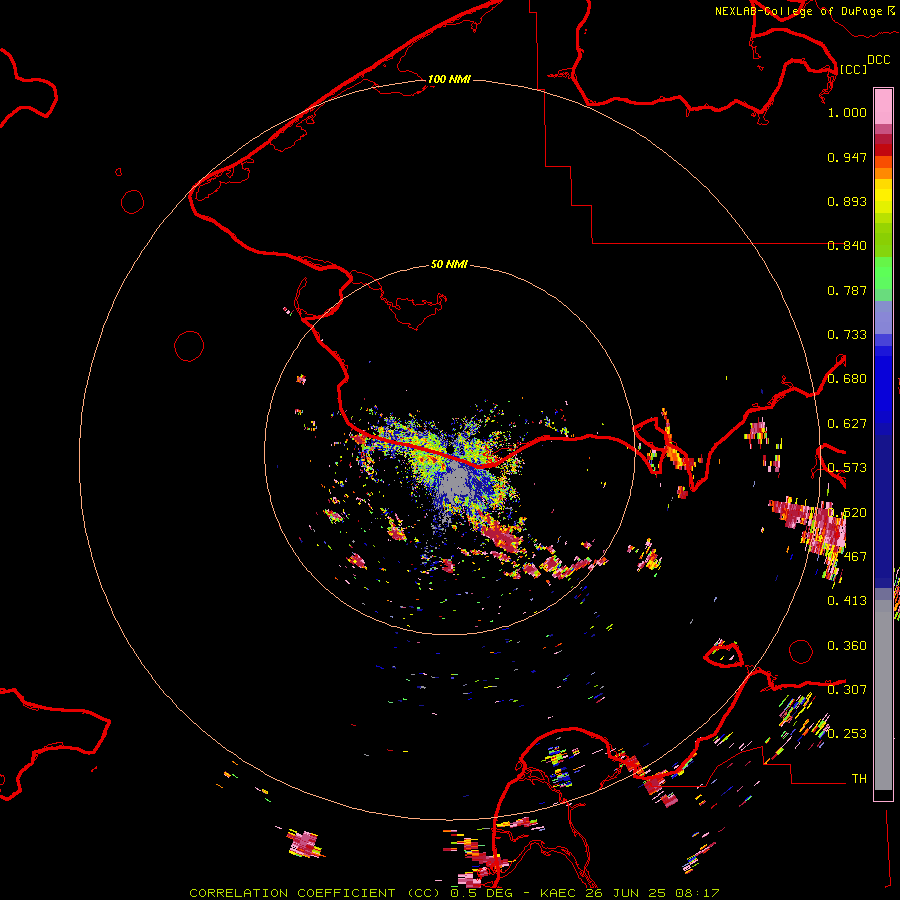This screenshot has width=900, height=900.
Task: Click the 50 NMI range ring label
Action: [449, 264]
